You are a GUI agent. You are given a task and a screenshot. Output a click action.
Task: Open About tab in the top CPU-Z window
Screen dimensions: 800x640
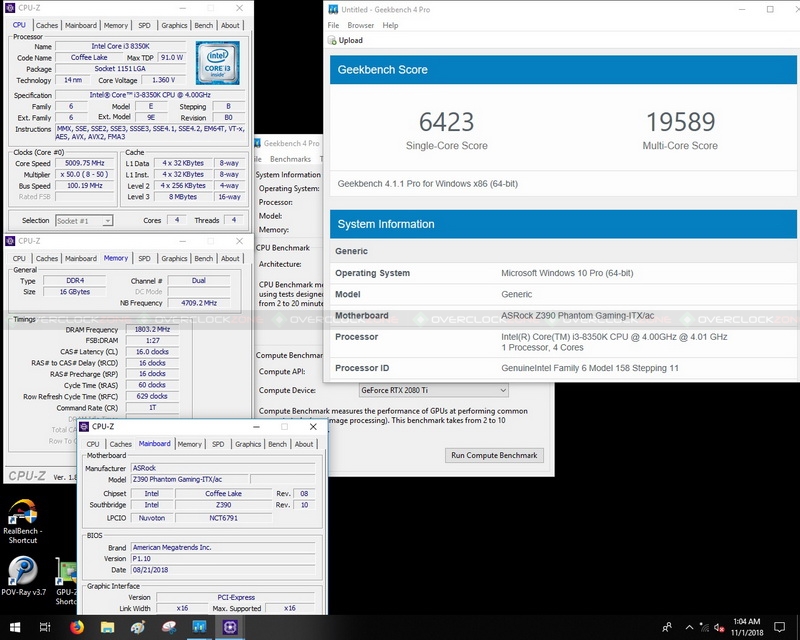230,25
